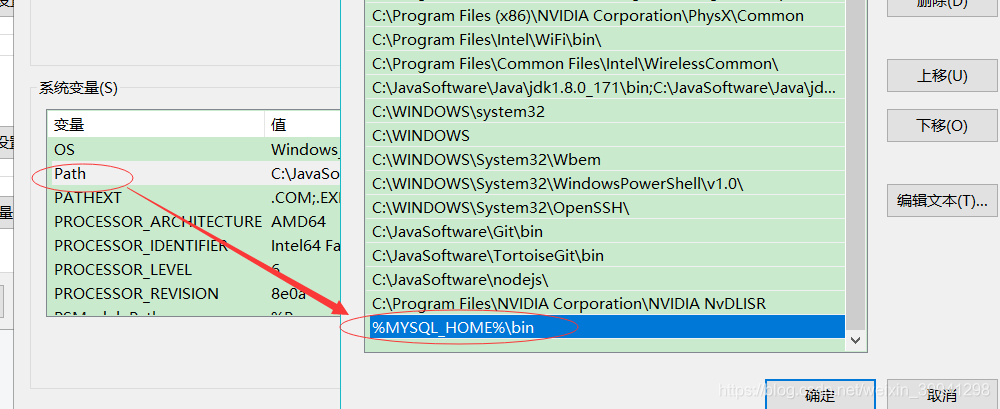This screenshot has height=409, width=1000.
Task: Click the scroll down arrow of path list
Action: click(855, 341)
